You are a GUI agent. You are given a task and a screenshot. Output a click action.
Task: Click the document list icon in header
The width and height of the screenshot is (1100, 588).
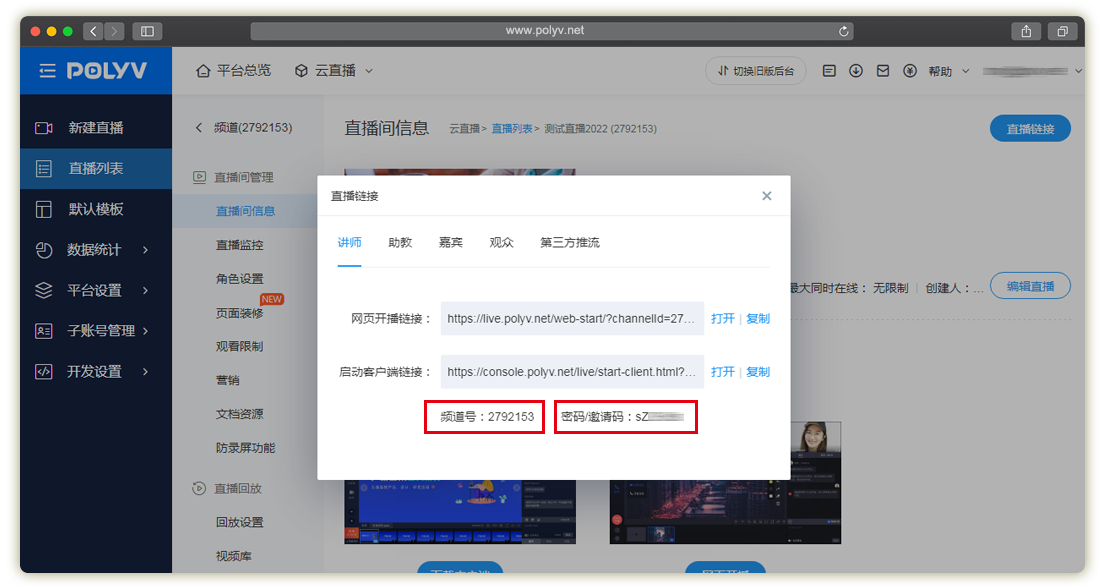(x=829, y=71)
